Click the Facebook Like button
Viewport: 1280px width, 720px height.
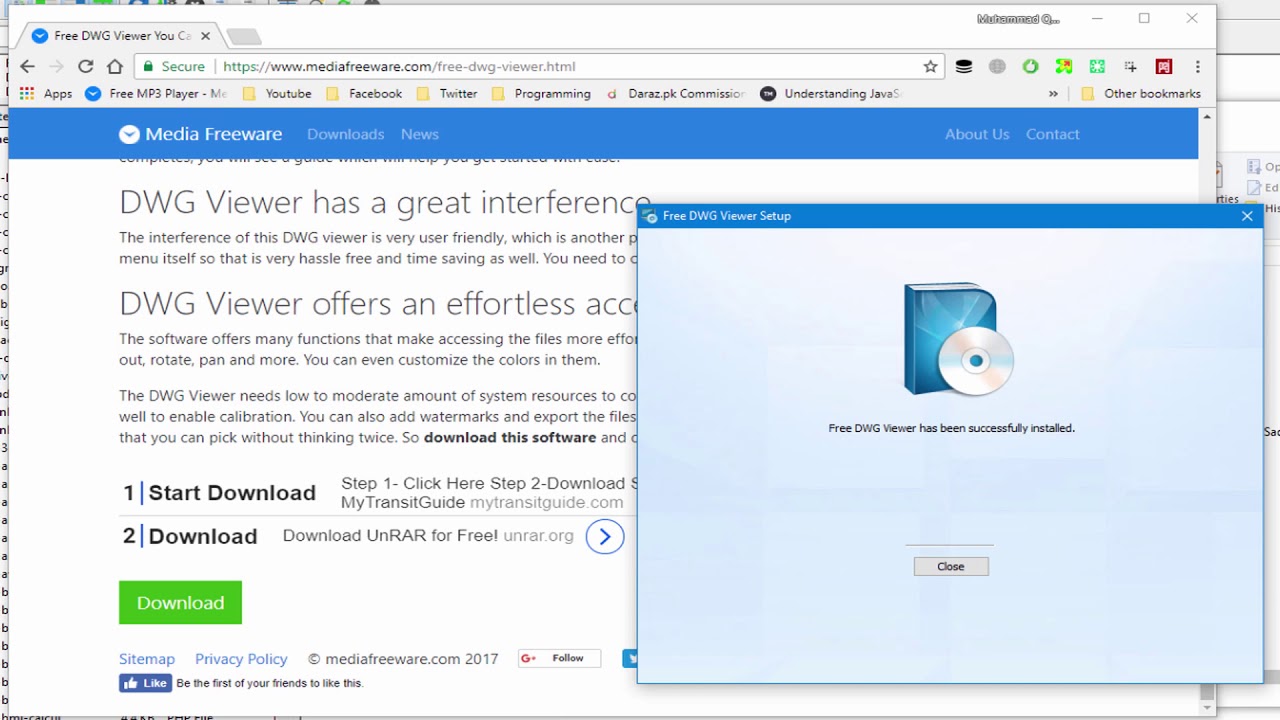[x=145, y=683]
